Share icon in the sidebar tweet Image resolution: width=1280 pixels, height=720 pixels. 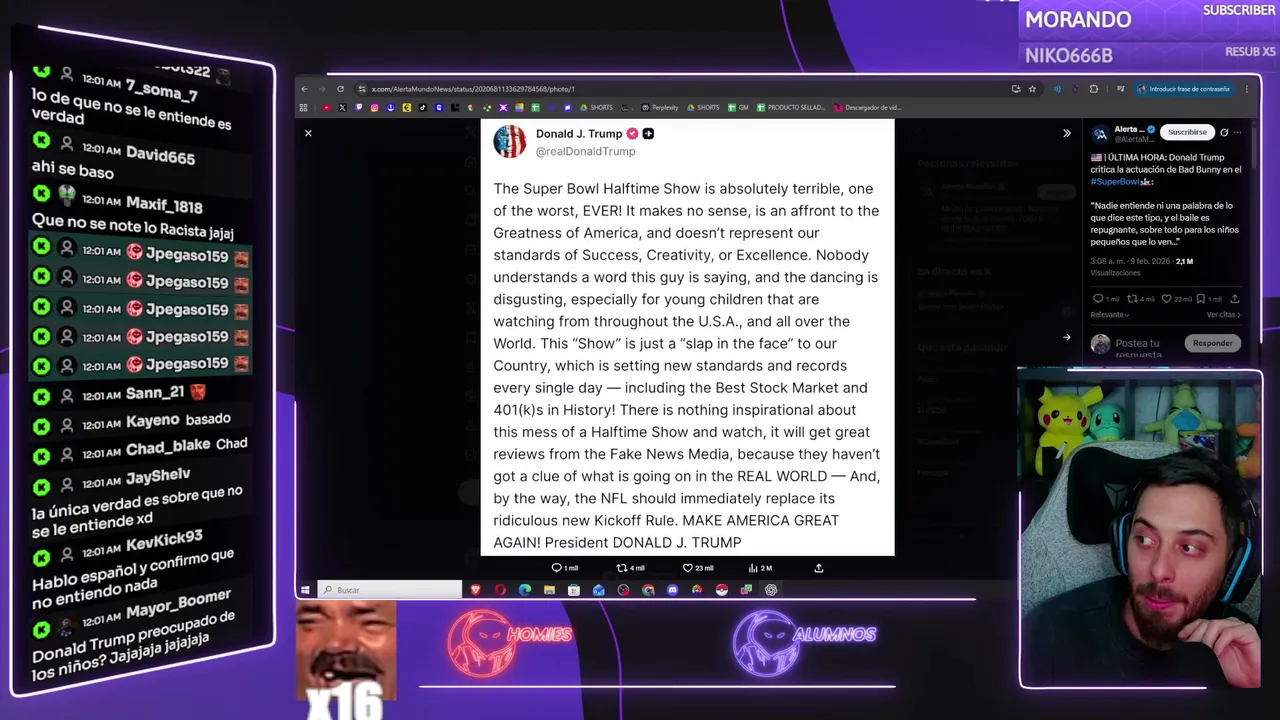tap(1235, 299)
